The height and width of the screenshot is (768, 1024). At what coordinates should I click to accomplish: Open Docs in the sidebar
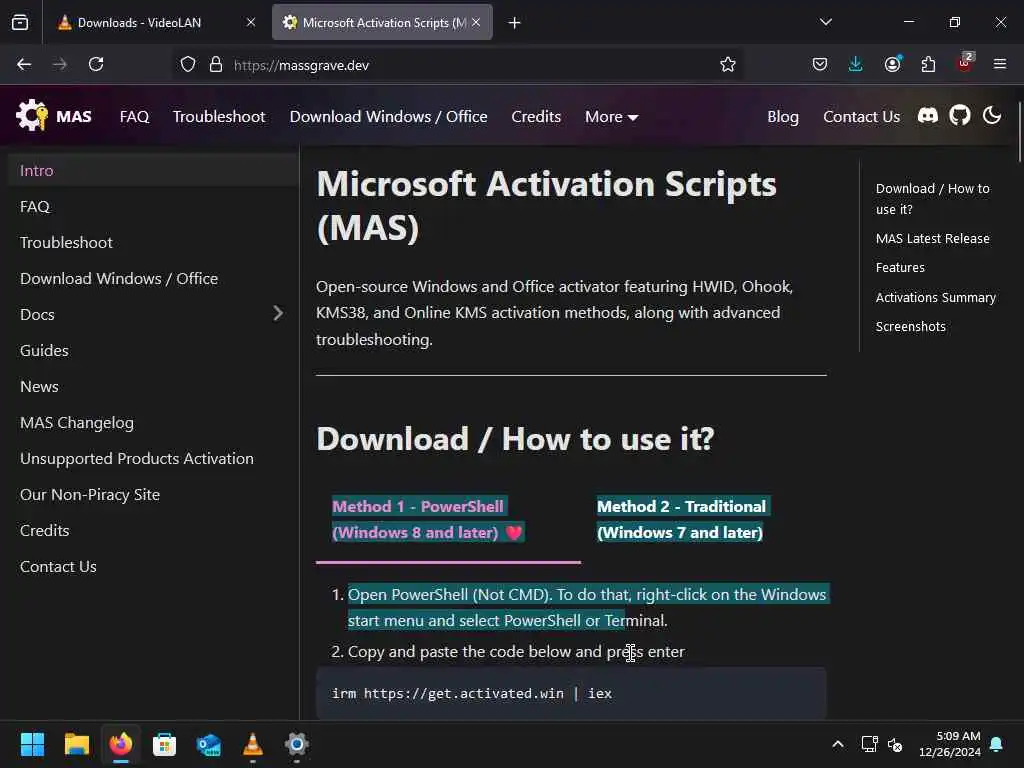pyautogui.click(x=37, y=314)
